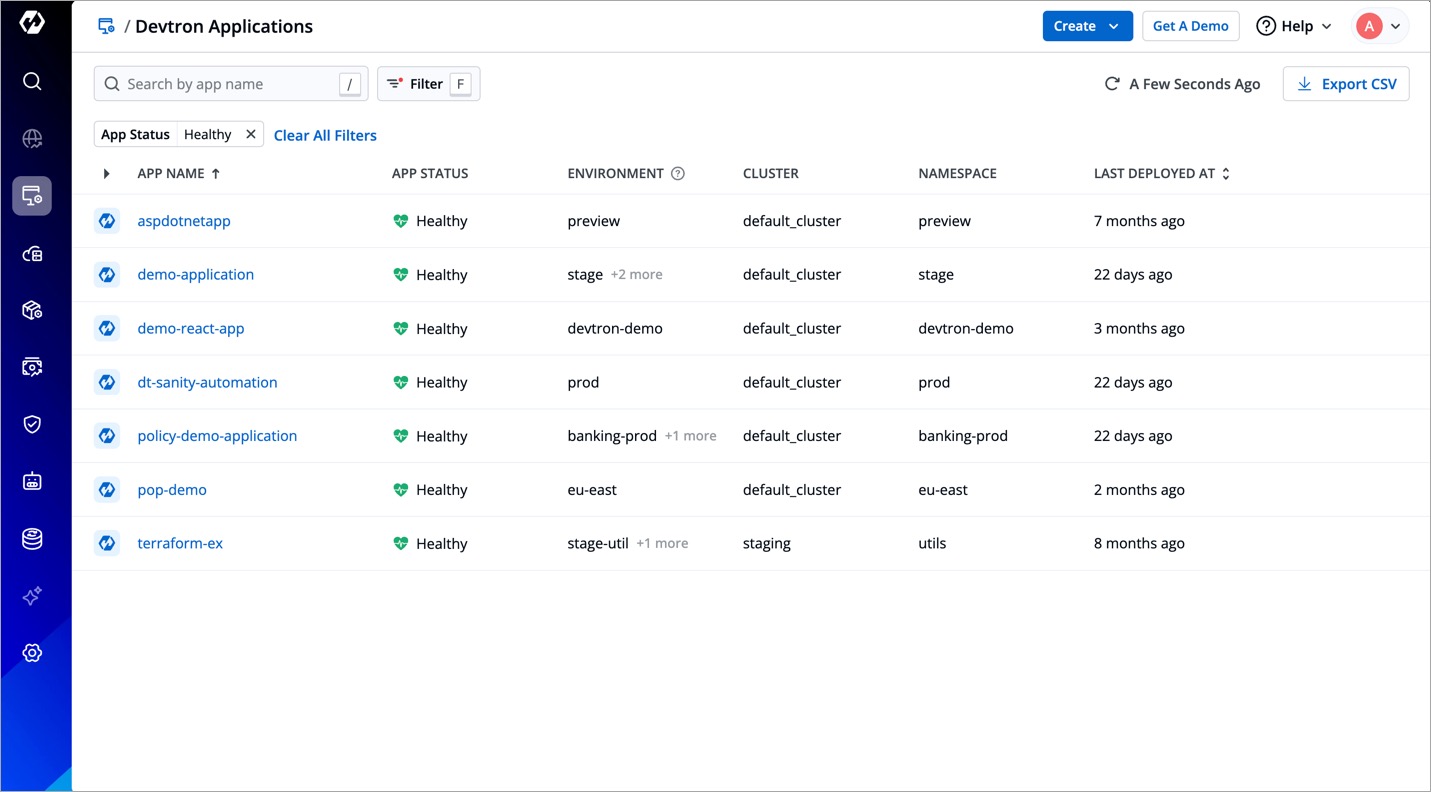The width and height of the screenshot is (1431, 792).
Task: Open the Resource Browser globe icon
Action: tap(33, 138)
